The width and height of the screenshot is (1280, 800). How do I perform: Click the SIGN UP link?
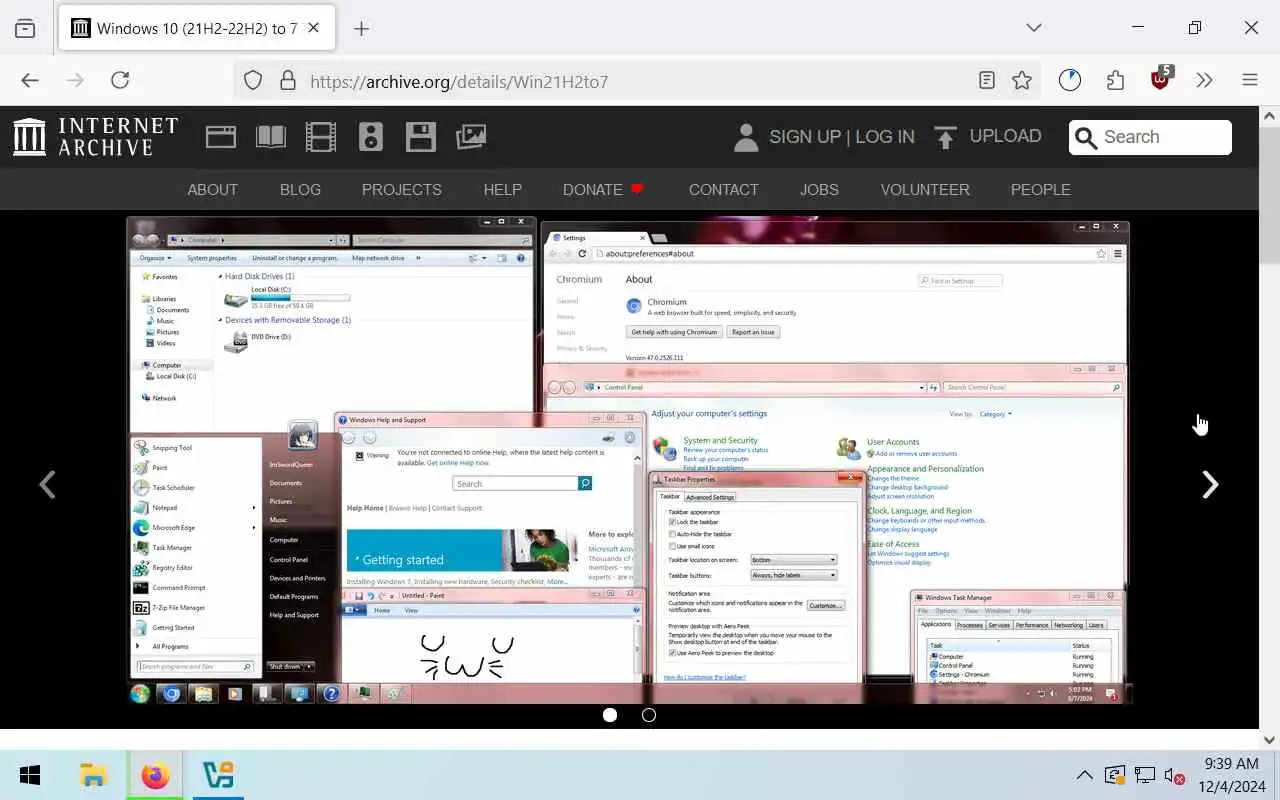(x=805, y=137)
